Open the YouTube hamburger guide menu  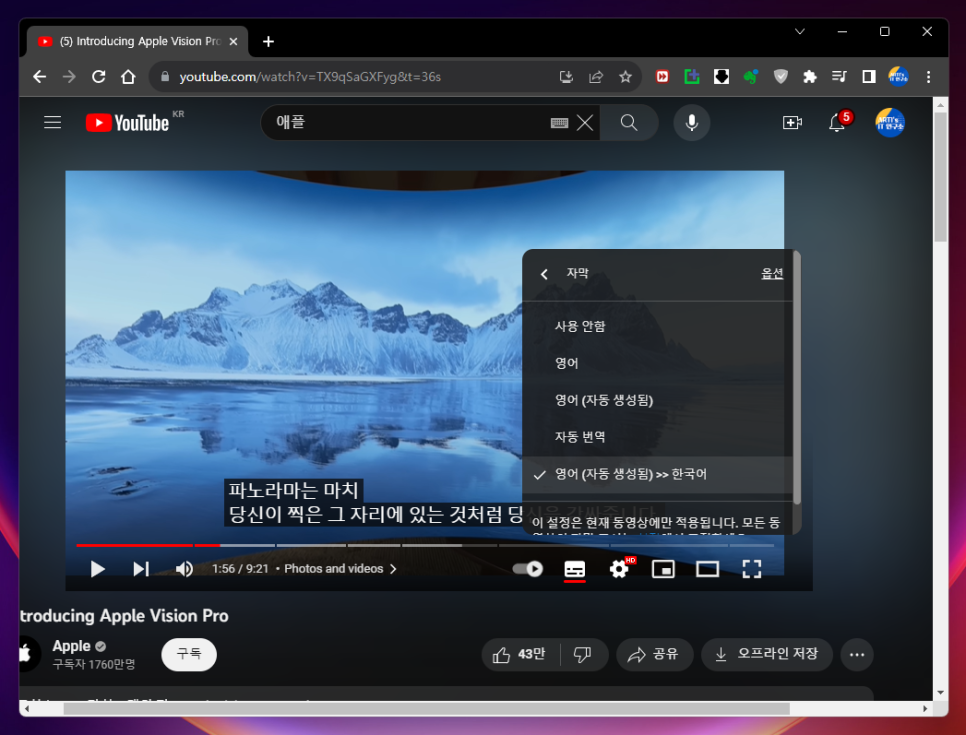52,123
